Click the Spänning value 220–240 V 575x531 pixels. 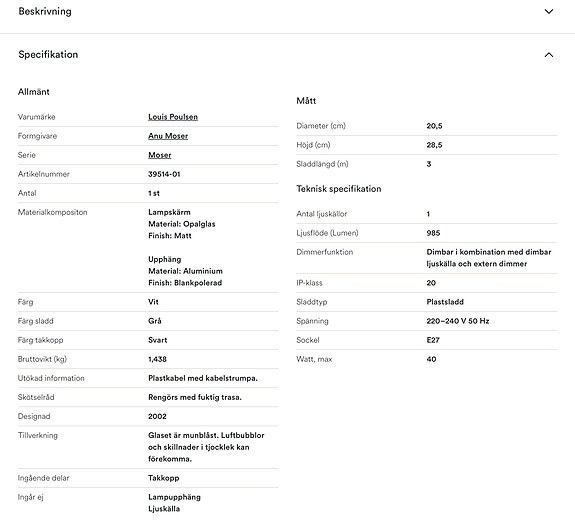point(458,321)
